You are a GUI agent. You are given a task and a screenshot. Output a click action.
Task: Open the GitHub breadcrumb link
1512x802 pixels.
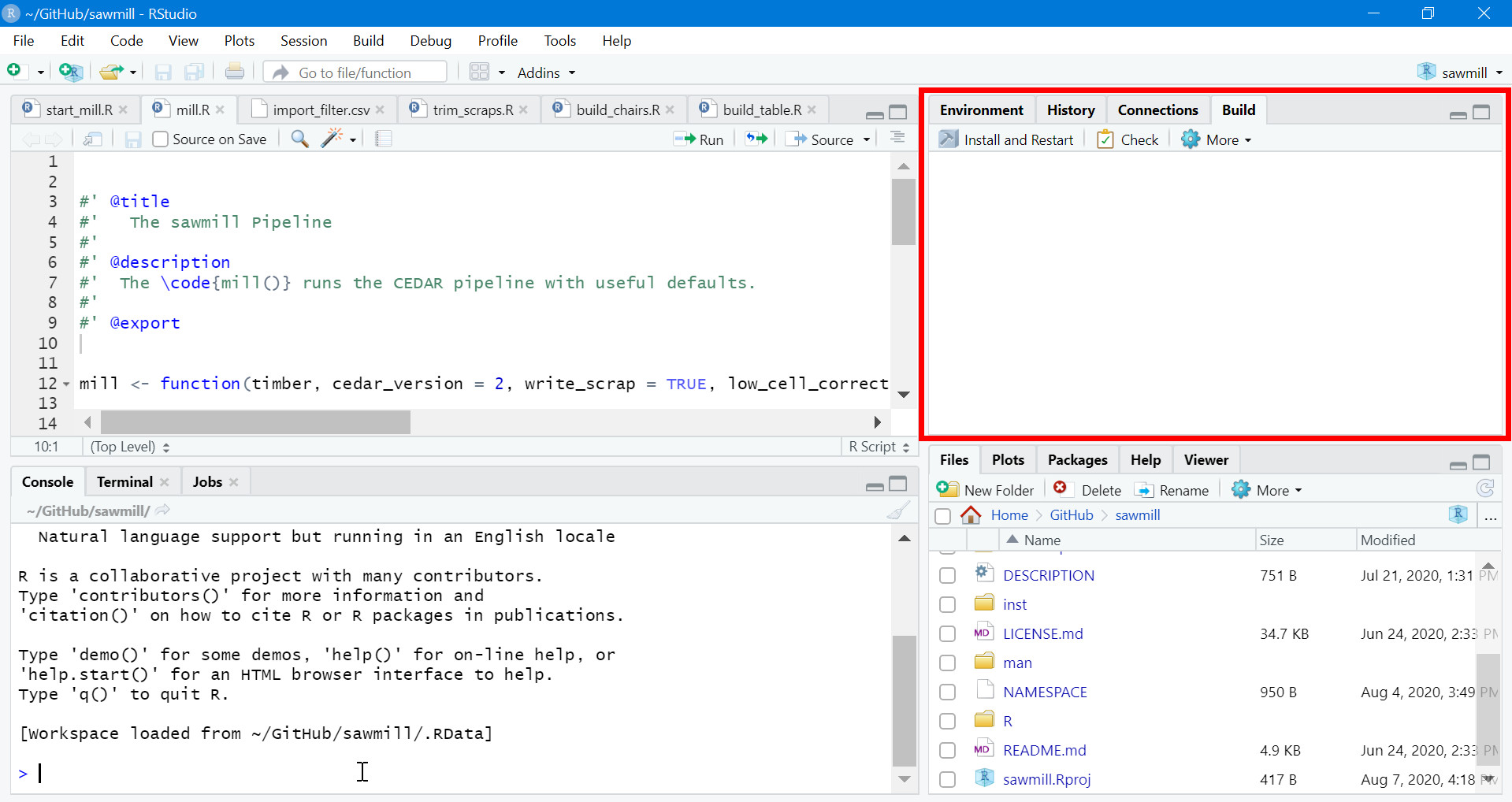pos(1071,515)
